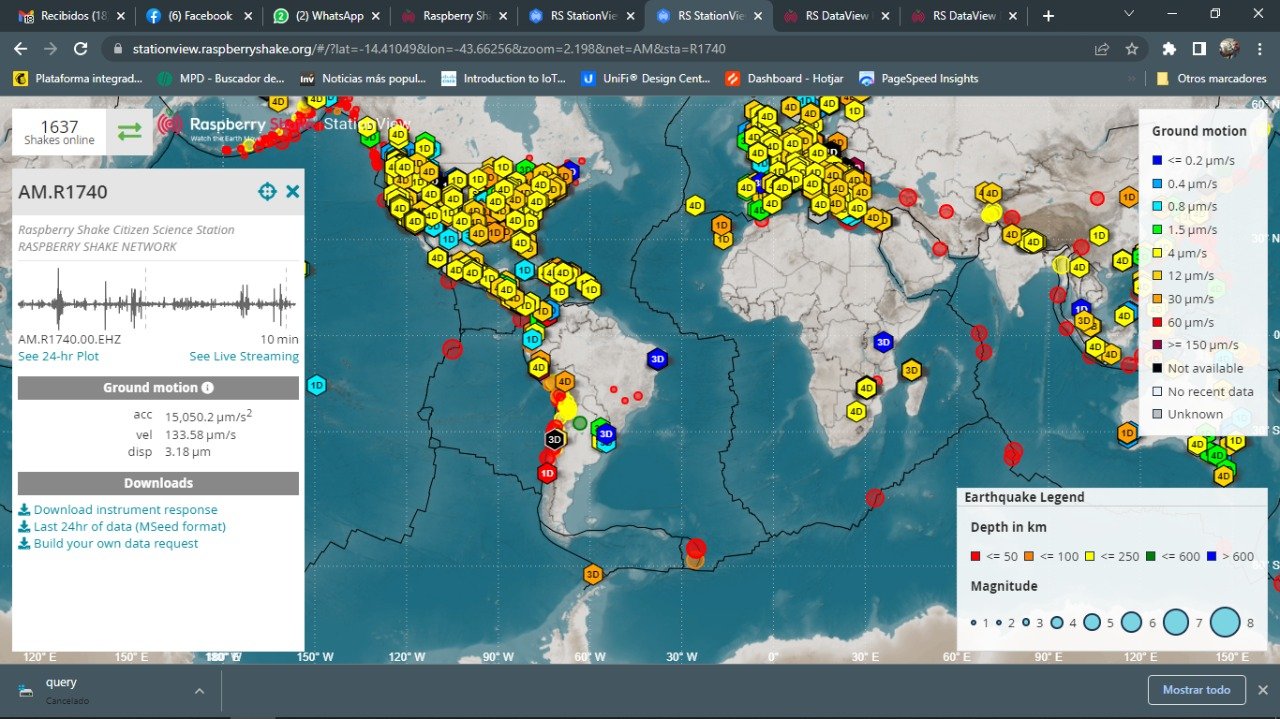Image resolution: width=1280 pixels, height=719 pixels.
Task: Click the Ground motion info icon
Action: click(207, 388)
